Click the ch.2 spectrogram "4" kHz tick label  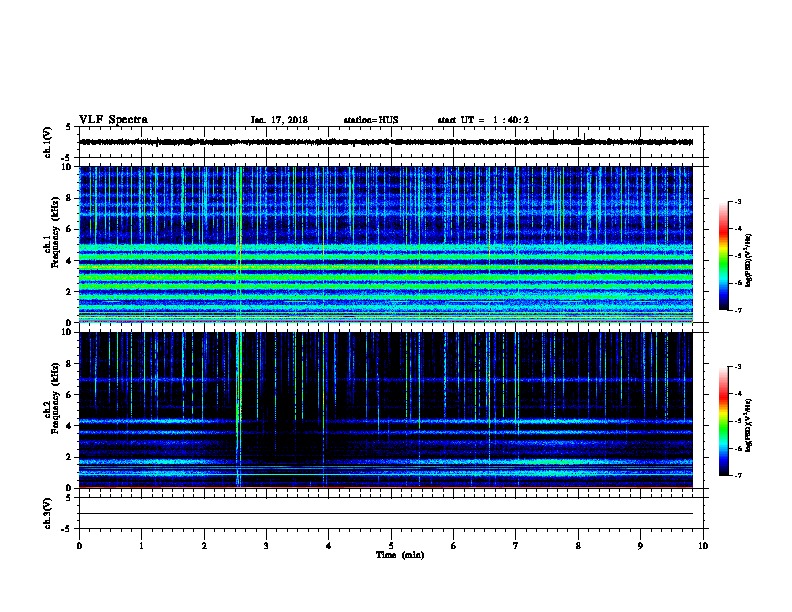pyautogui.click(x=69, y=426)
